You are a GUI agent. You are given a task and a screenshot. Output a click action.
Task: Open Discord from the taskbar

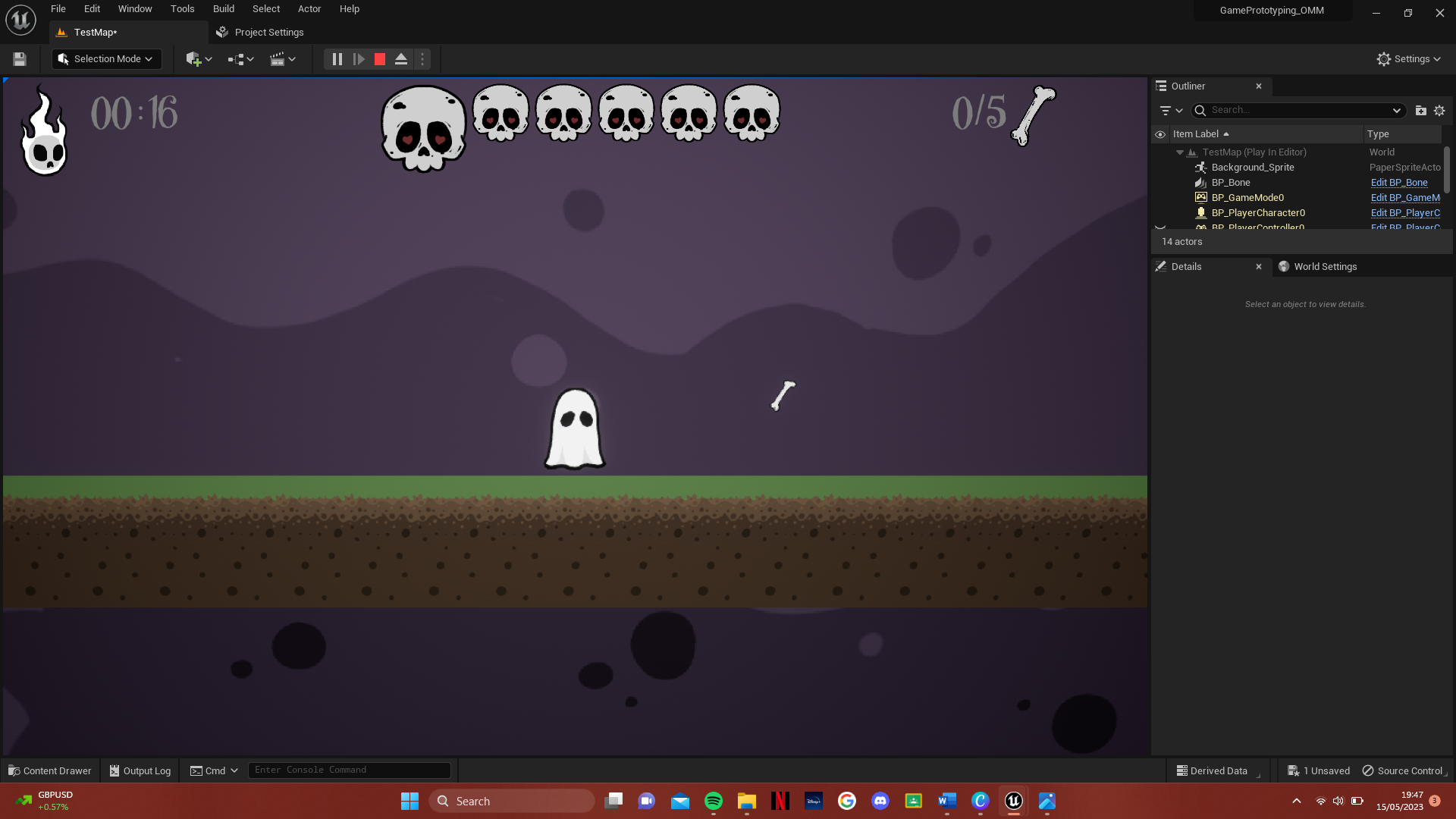click(x=880, y=801)
